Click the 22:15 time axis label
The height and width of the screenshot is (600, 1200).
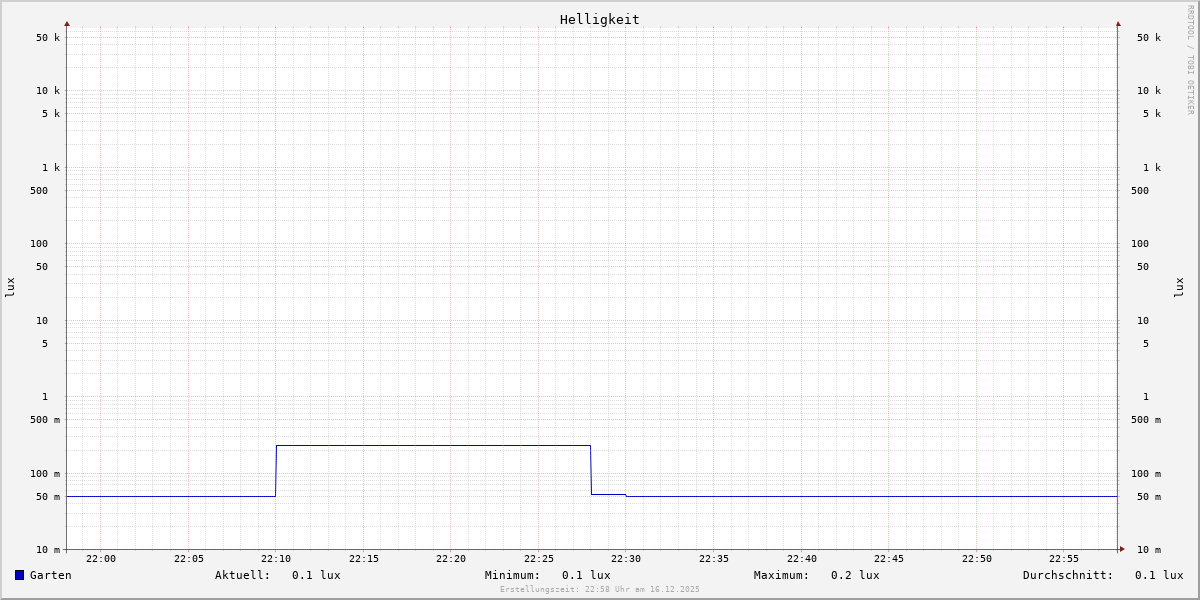(364, 559)
